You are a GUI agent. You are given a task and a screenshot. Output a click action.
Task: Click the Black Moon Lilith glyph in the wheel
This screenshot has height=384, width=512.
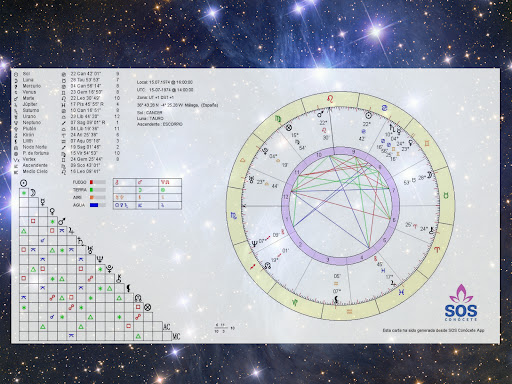pos(337,300)
